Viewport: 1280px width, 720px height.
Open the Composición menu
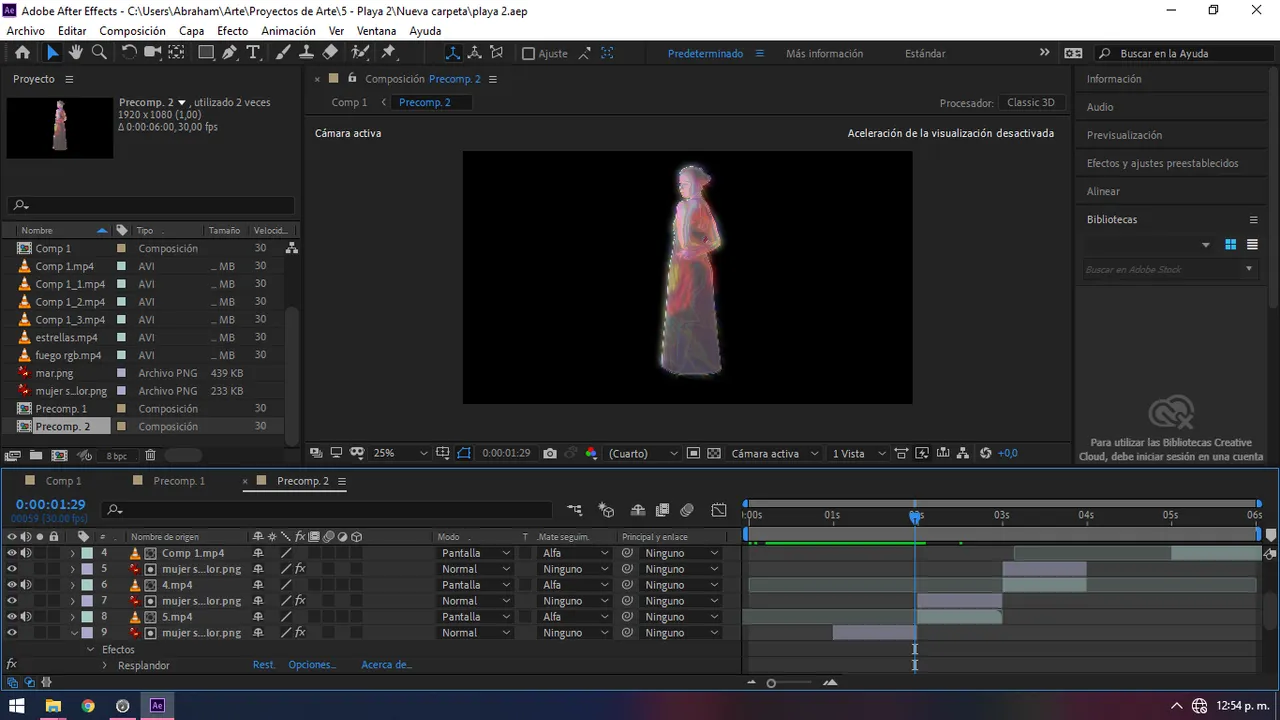click(x=132, y=31)
